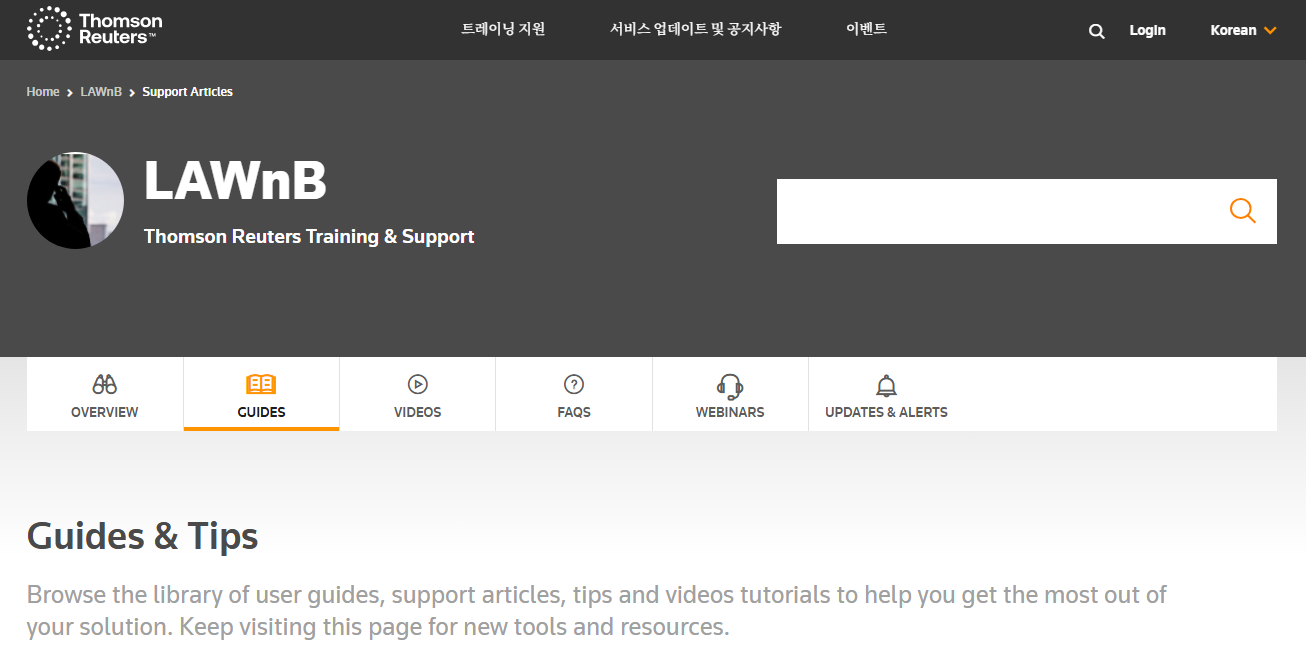Click the Webinars headset icon

coord(730,386)
